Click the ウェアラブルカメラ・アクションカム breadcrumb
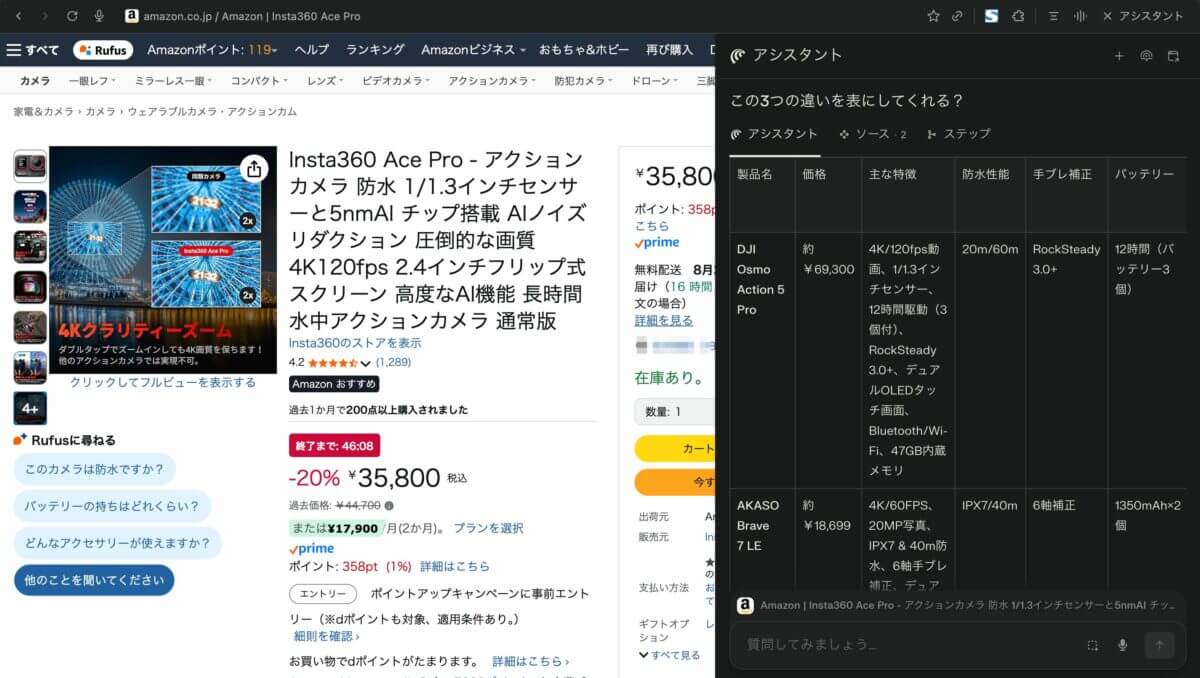The width and height of the screenshot is (1200, 678). coord(212,112)
